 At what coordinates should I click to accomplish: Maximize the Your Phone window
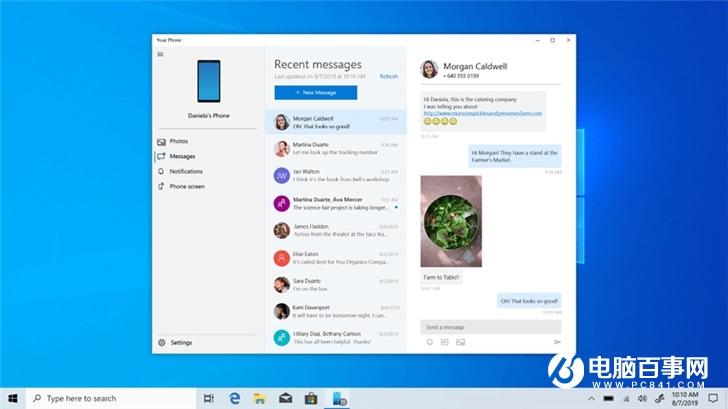pos(552,40)
